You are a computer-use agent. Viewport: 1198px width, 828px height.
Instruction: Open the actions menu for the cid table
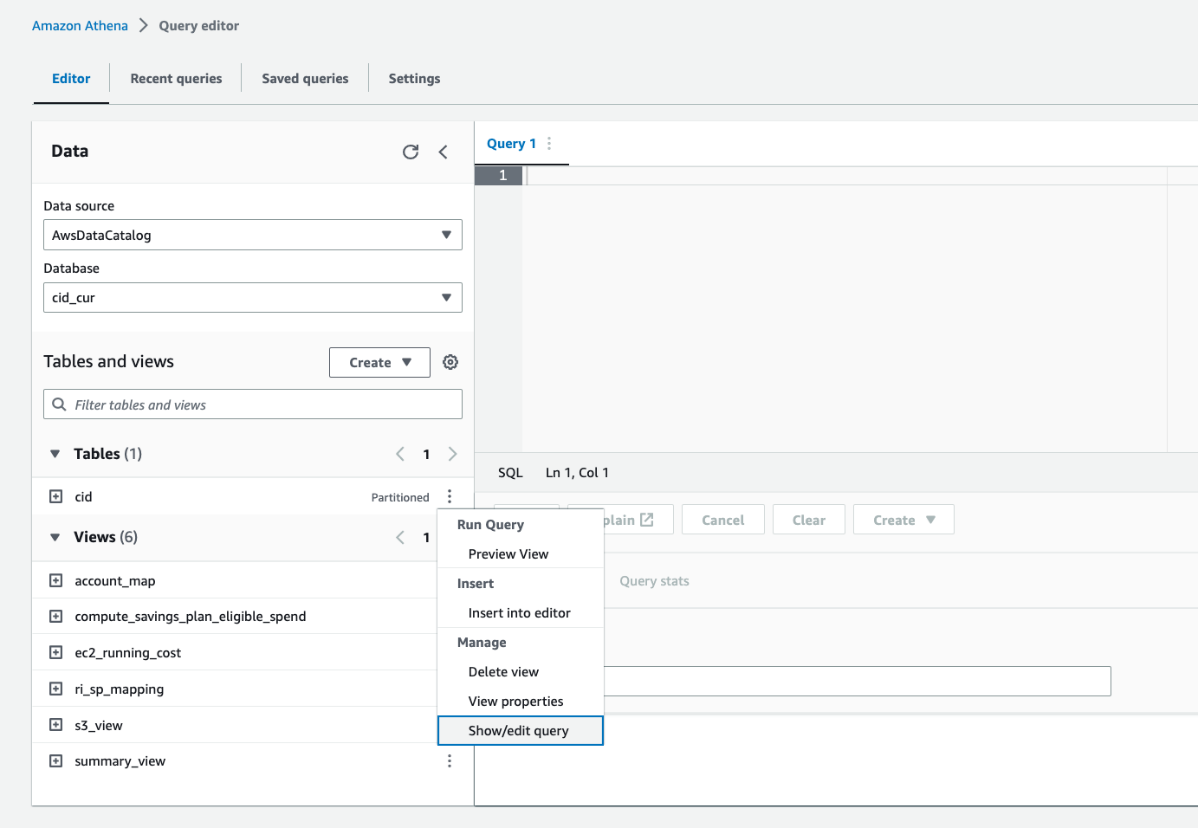449,496
